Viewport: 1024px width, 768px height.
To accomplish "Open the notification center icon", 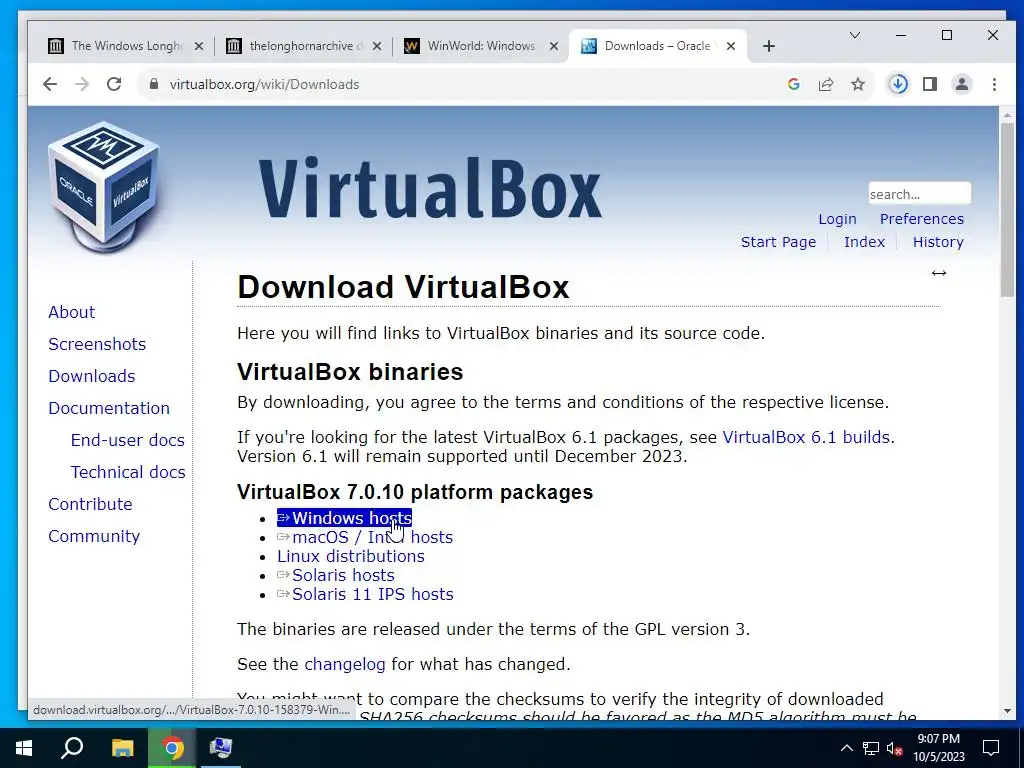I will pyautogui.click(x=991, y=748).
